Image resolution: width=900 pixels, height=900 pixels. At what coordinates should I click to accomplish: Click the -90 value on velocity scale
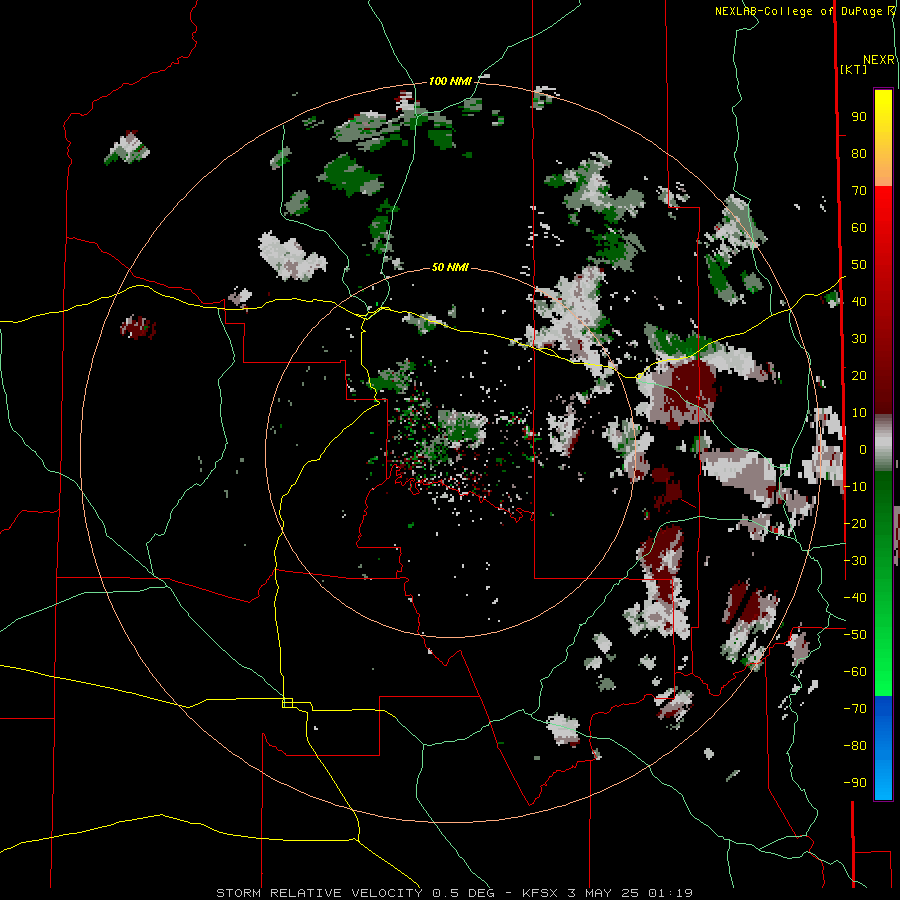click(x=855, y=782)
